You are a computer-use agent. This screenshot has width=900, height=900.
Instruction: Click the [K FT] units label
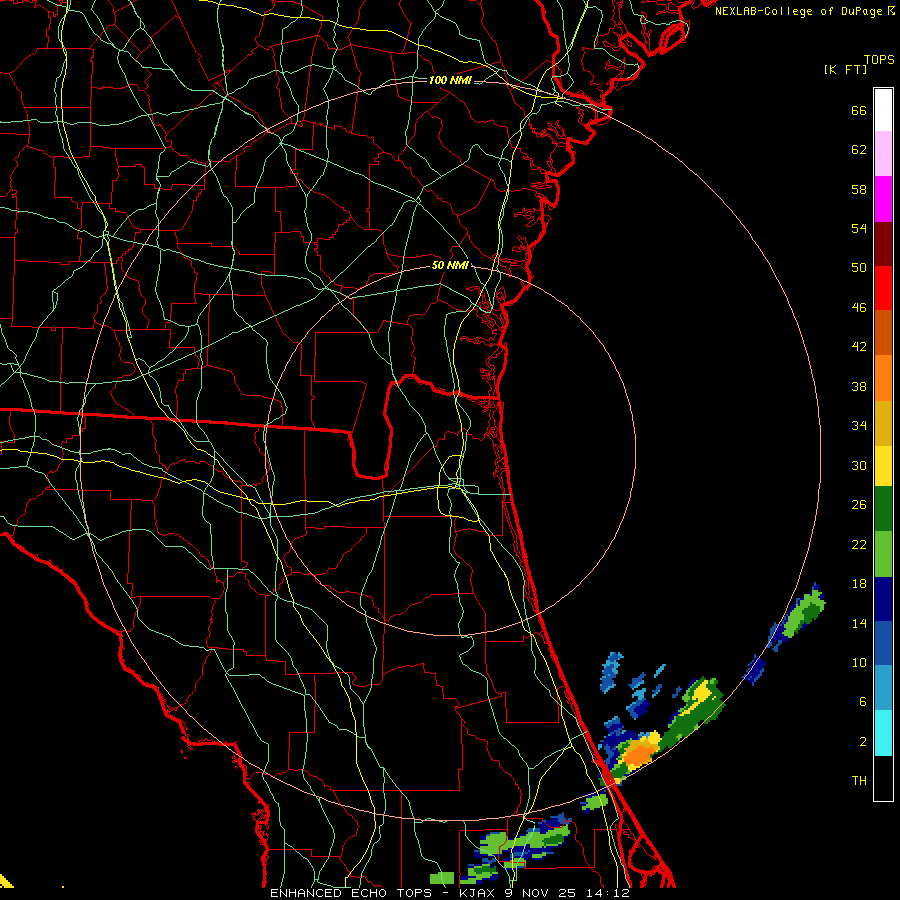(845, 70)
